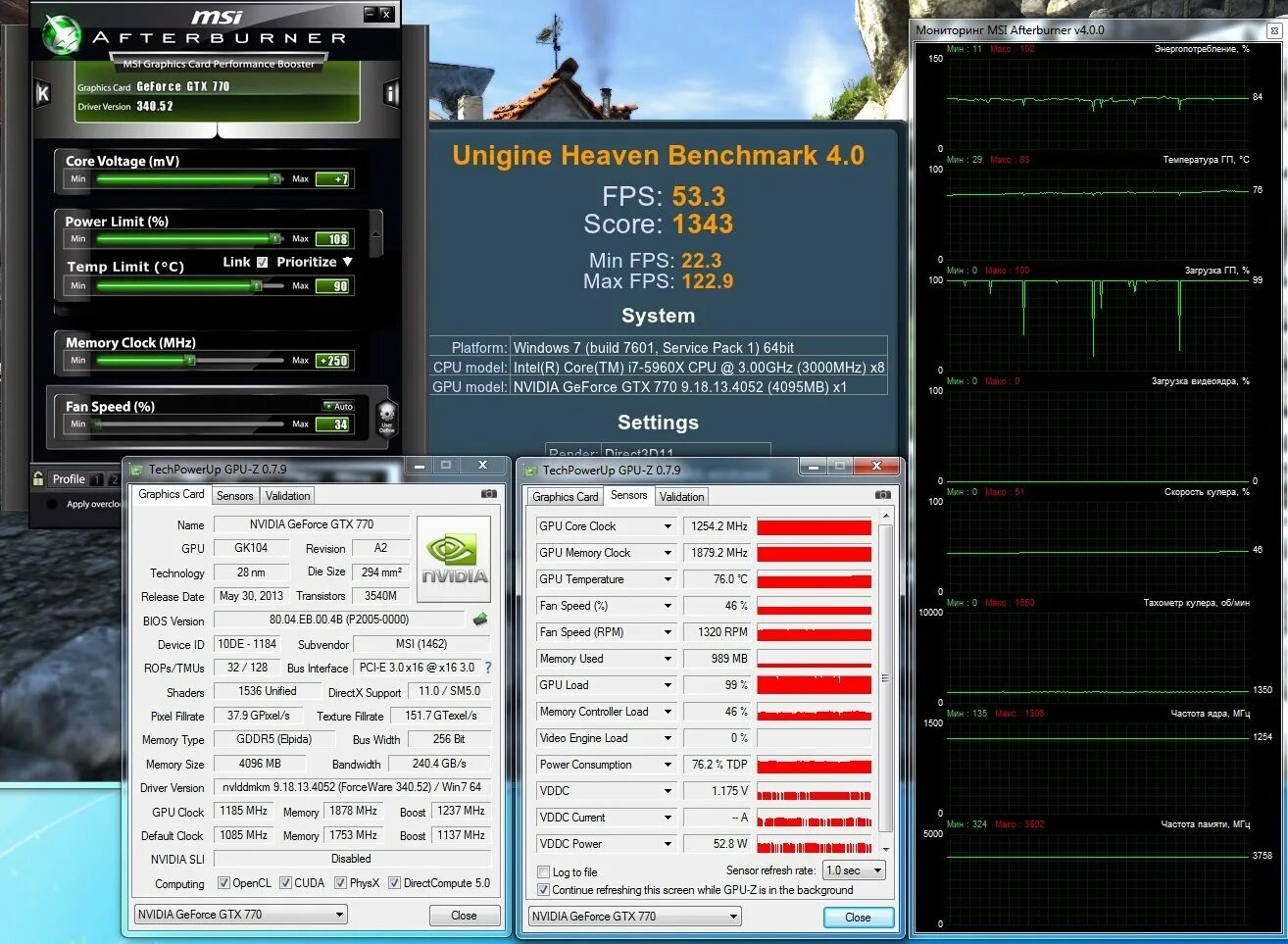1288x944 pixels.
Task: Click the Bus Interface question mark icon
Action: pyautogui.click(x=487, y=668)
